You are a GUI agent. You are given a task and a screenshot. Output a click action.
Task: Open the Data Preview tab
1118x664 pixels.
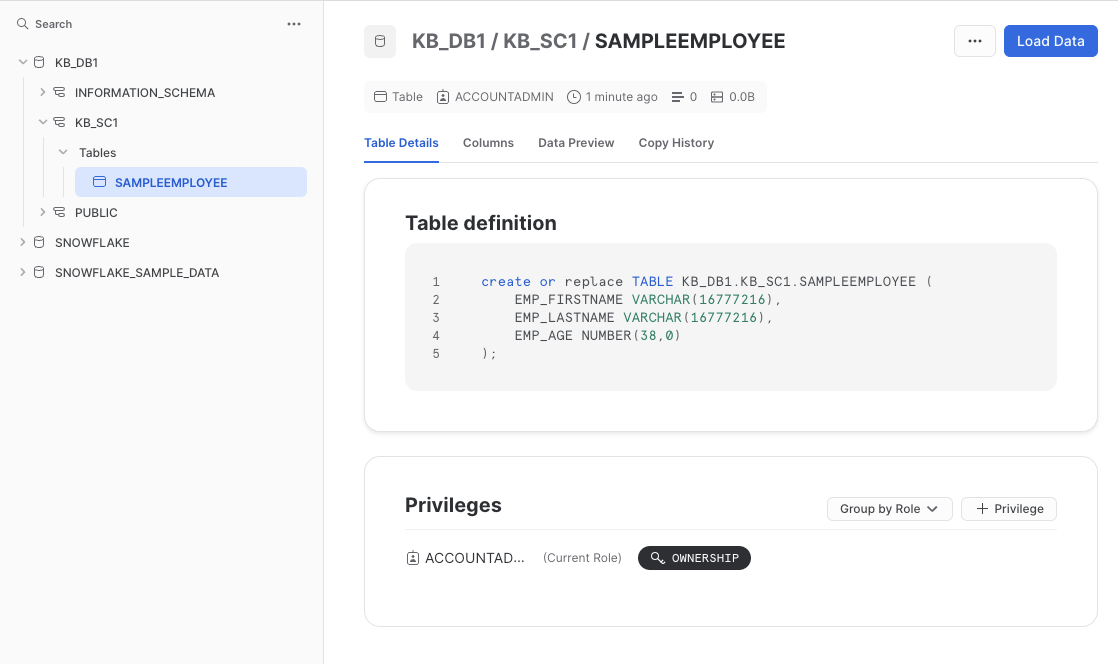click(x=576, y=143)
